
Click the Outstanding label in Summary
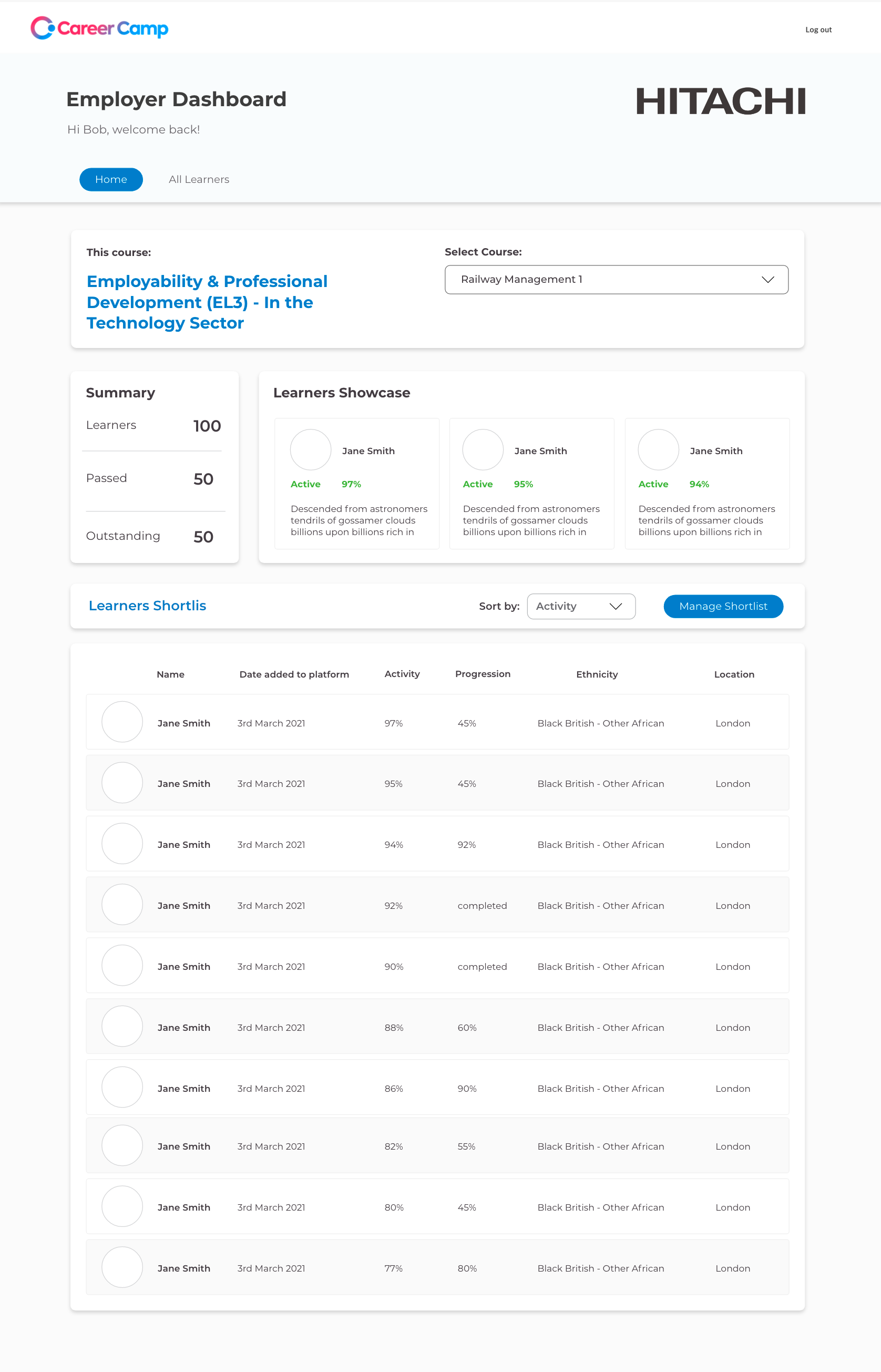coord(123,536)
